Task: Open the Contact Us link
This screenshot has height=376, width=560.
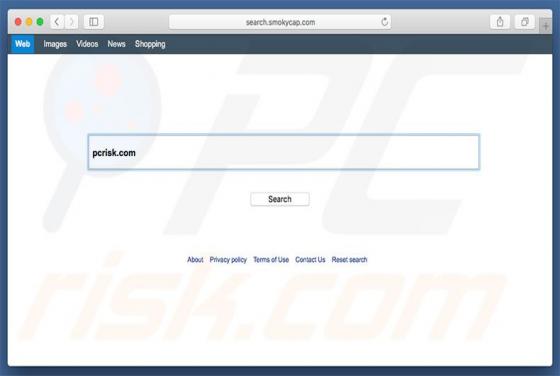Action: pyautogui.click(x=310, y=260)
